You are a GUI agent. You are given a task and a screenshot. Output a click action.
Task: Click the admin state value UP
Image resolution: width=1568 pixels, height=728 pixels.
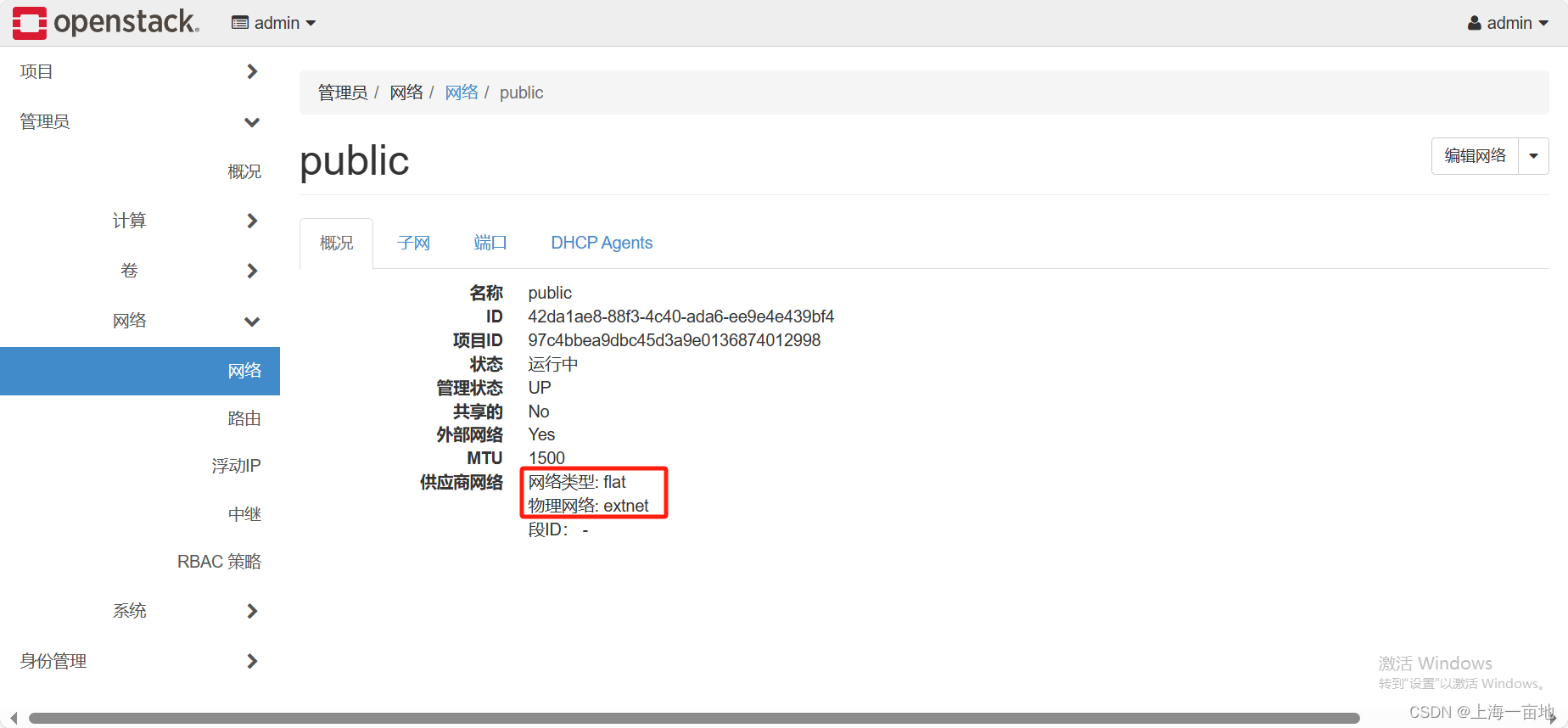[540, 388]
